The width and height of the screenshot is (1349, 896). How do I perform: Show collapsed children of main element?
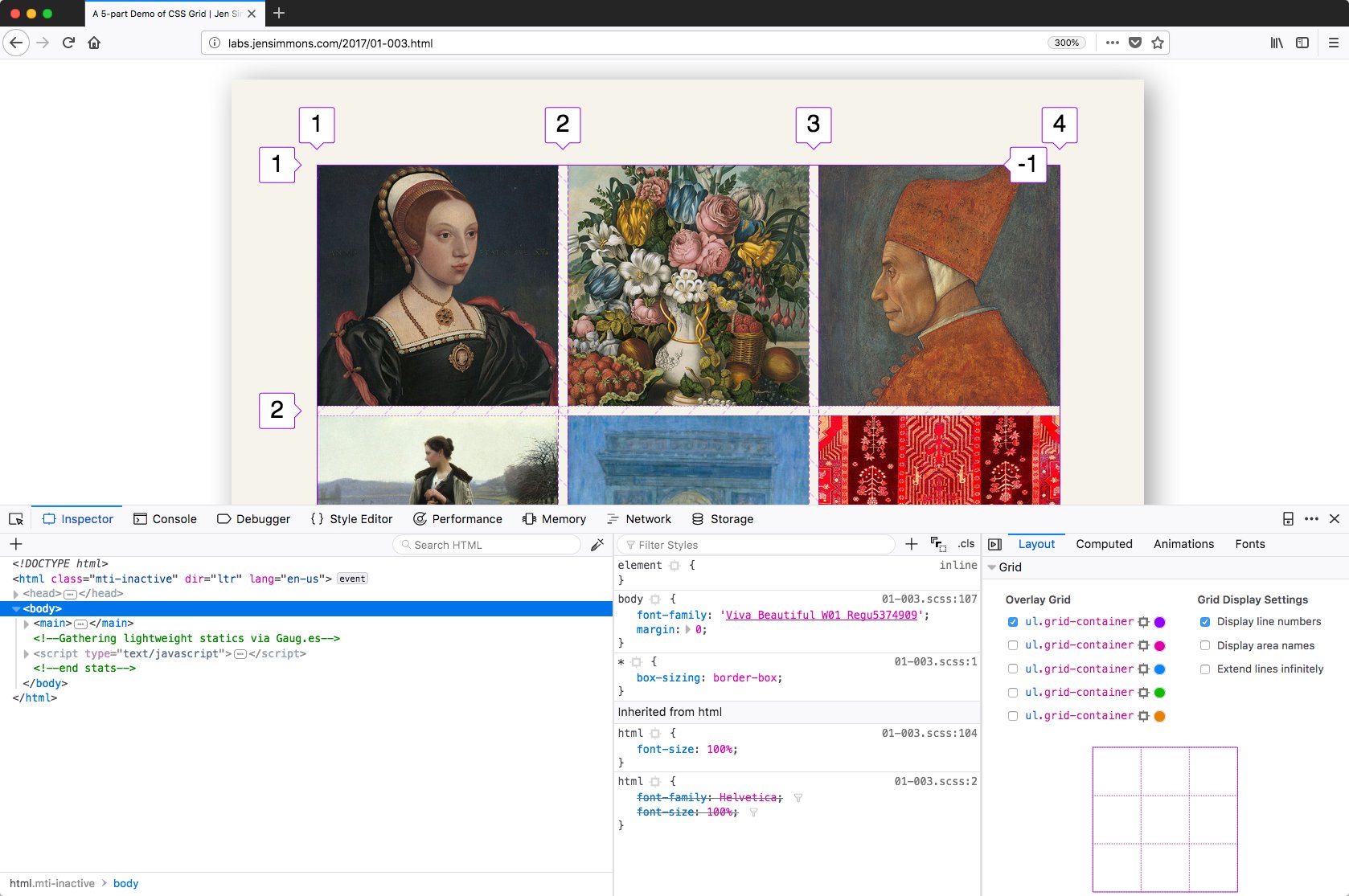coord(80,624)
